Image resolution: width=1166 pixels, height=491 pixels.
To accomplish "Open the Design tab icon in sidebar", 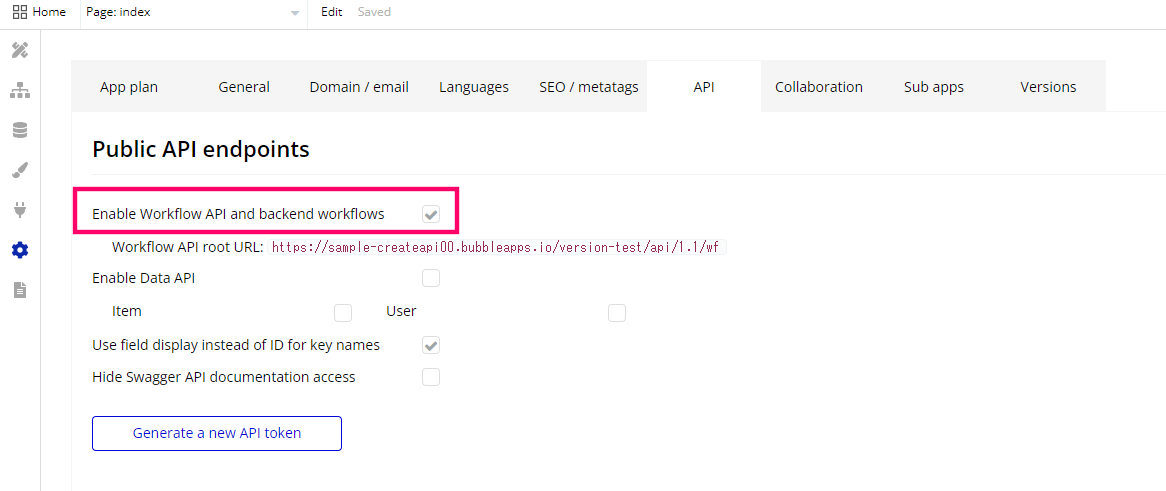I will tap(20, 51).
